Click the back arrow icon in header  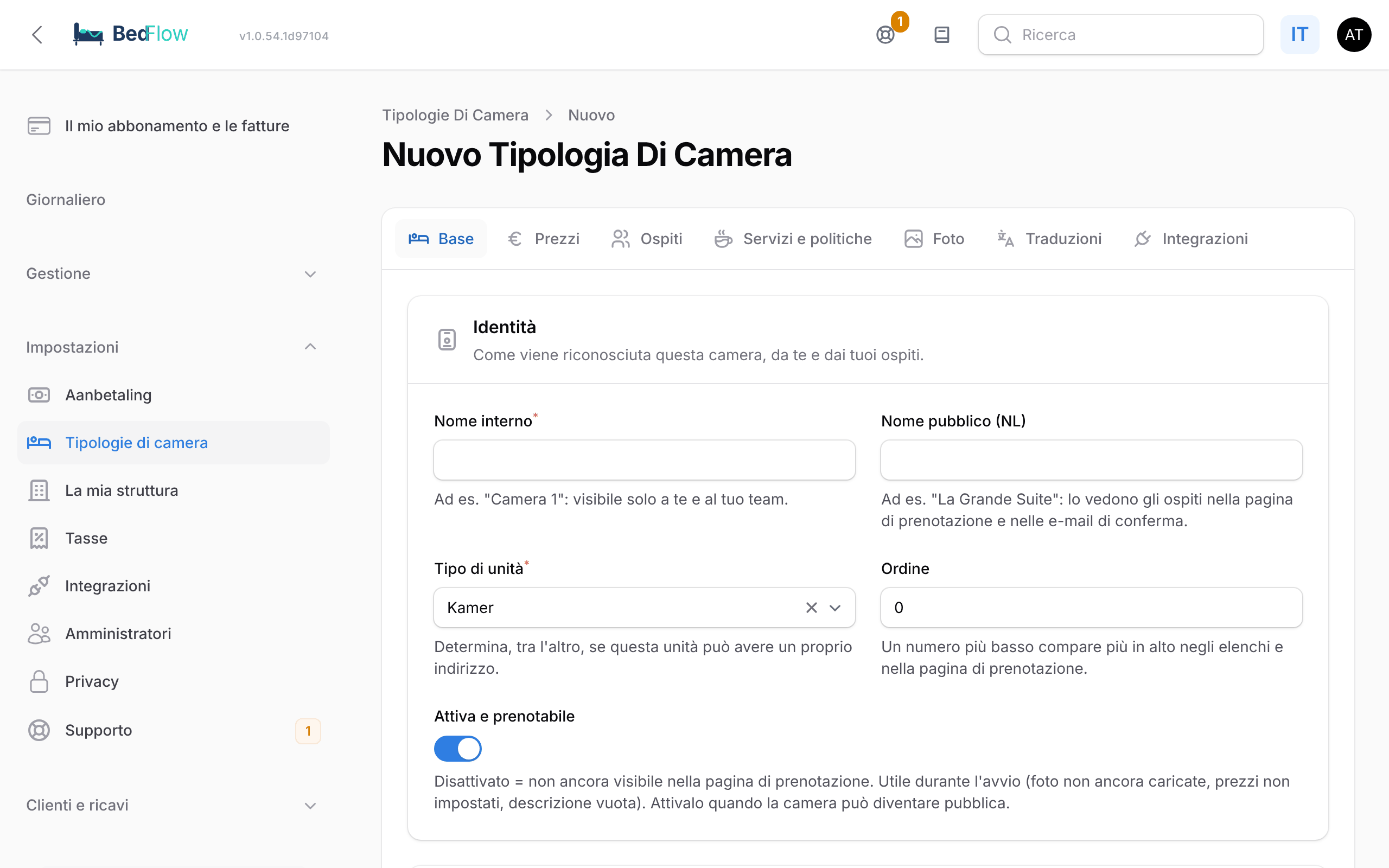coord(37,34)
